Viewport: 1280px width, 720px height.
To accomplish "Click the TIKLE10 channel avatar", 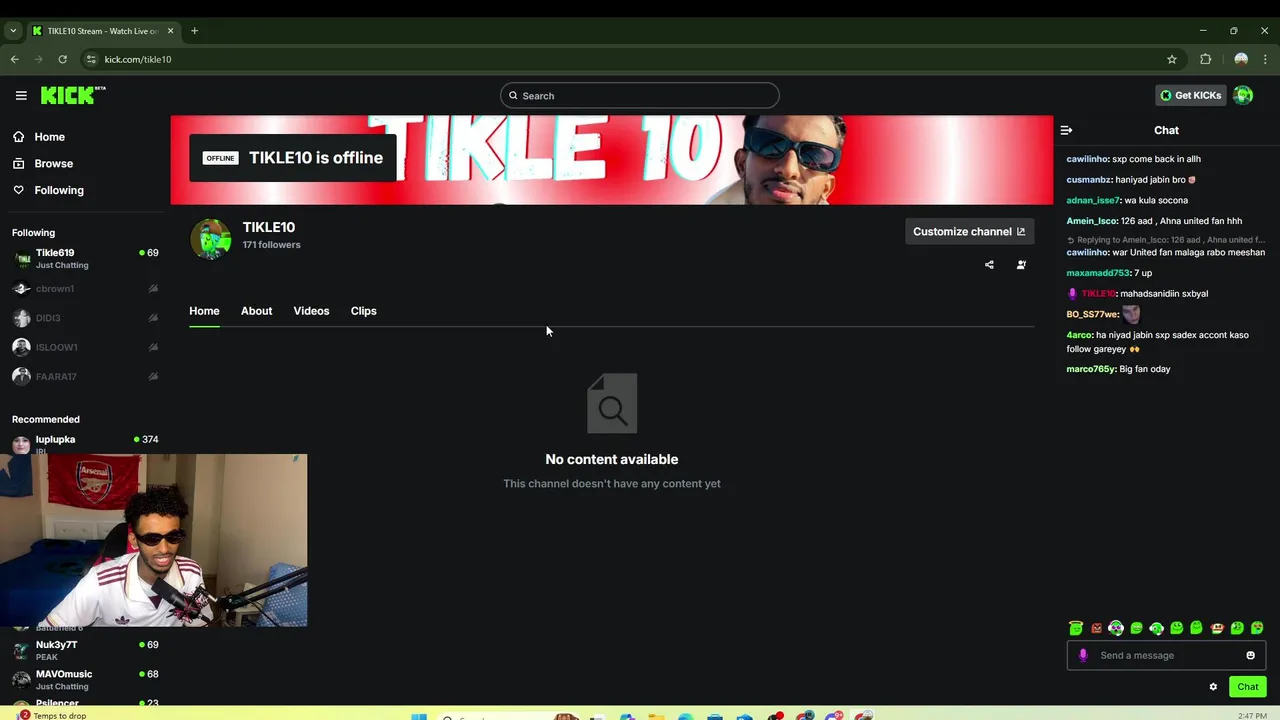I will tap(211, 239).
